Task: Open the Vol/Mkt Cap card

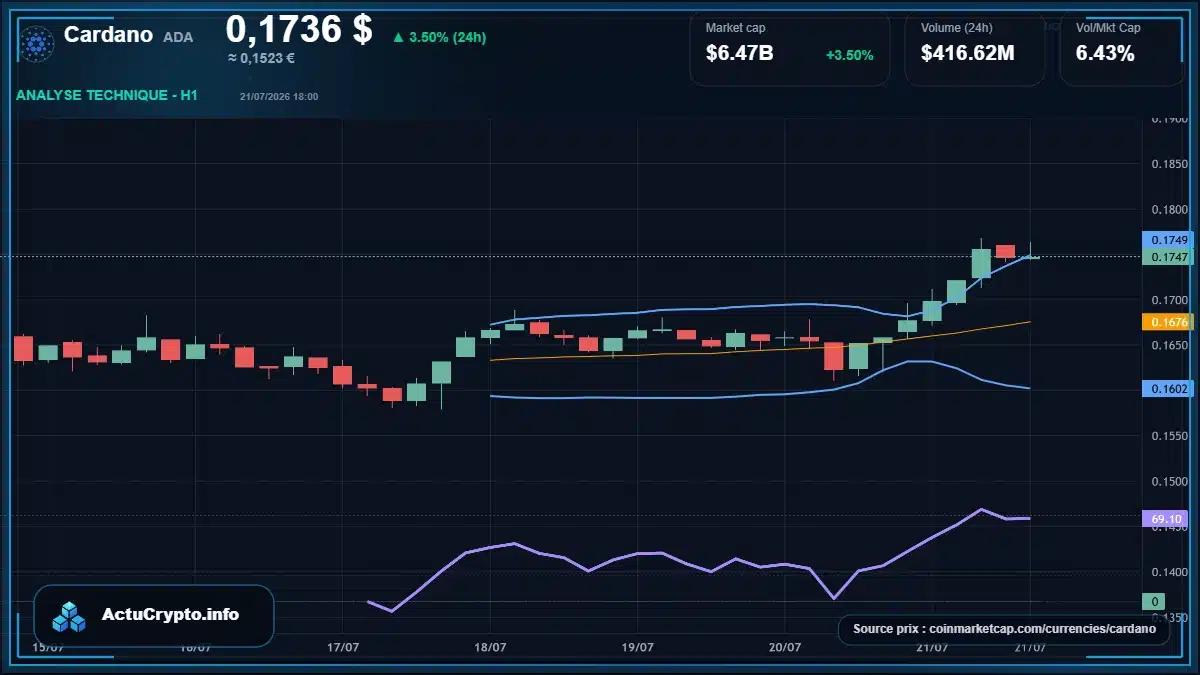Action: pos(1121,48)
